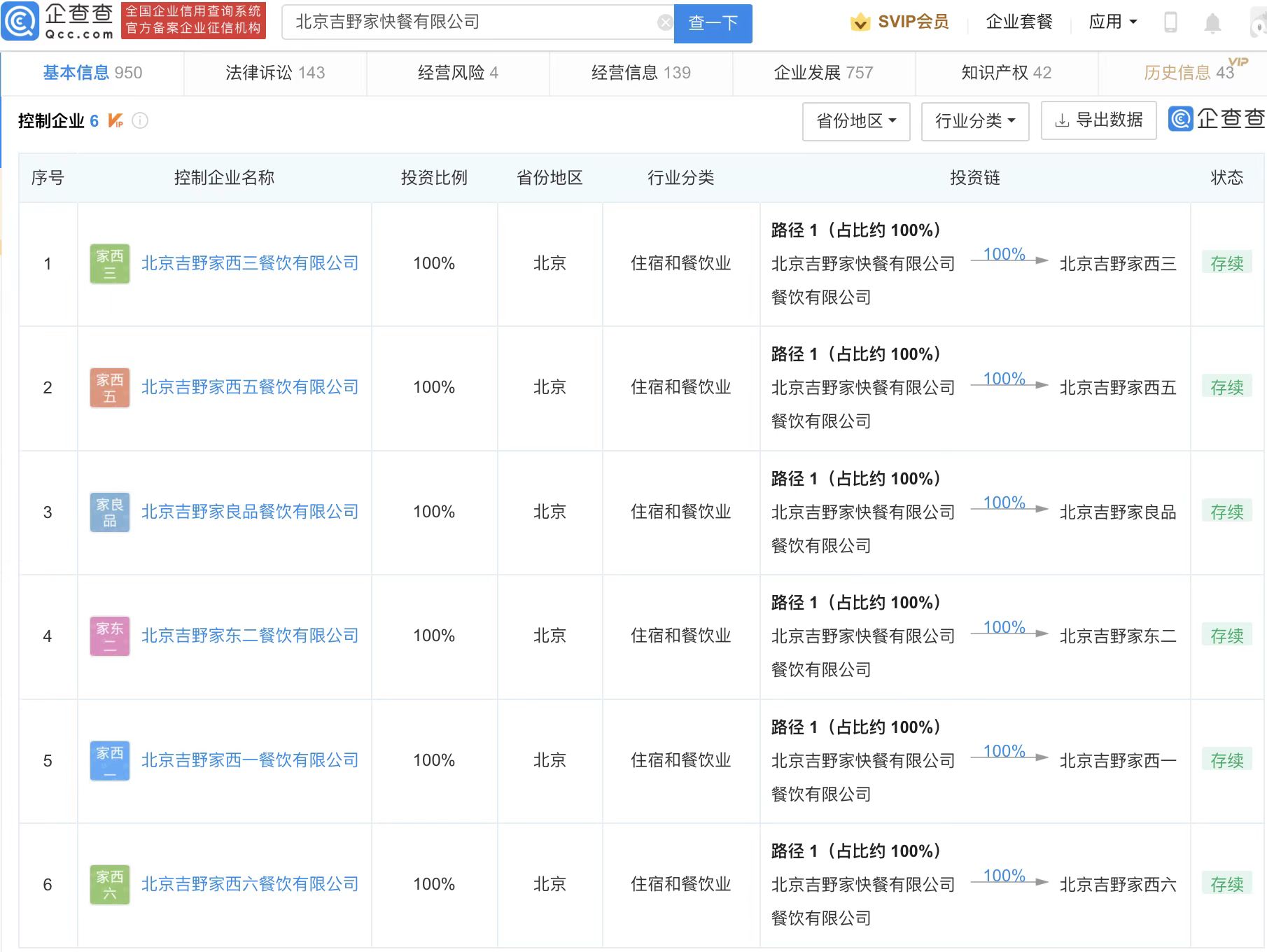Click the 存续 status tag for 良品

coord(1227,512)
